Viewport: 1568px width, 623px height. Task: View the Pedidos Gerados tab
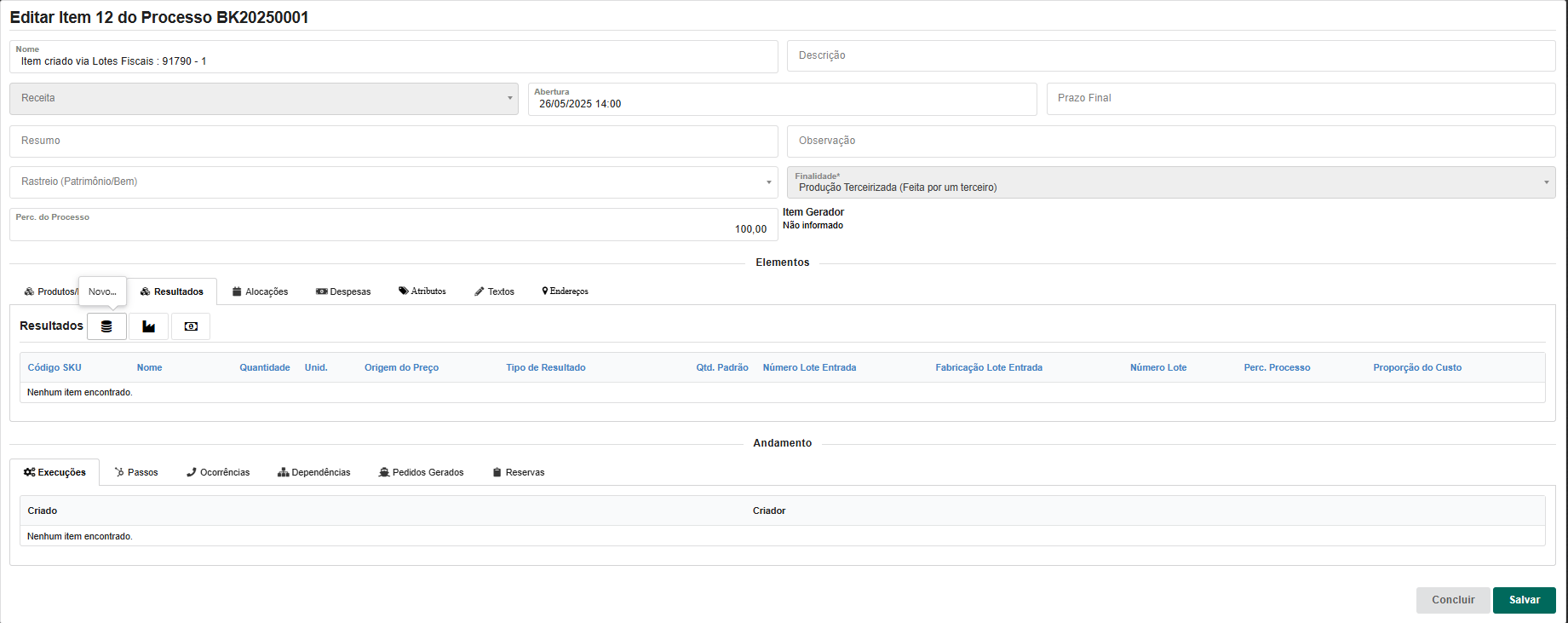[x=421, y=472]
